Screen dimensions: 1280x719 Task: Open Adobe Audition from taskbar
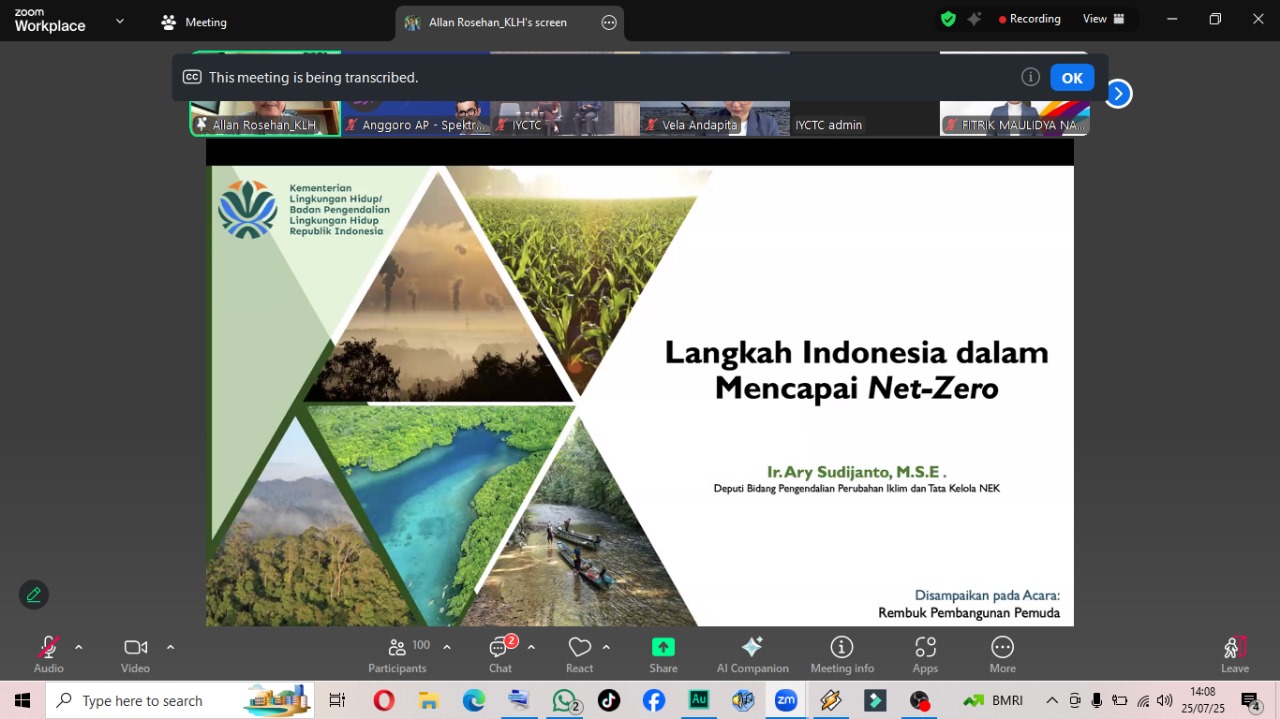[x=699, y=701]
